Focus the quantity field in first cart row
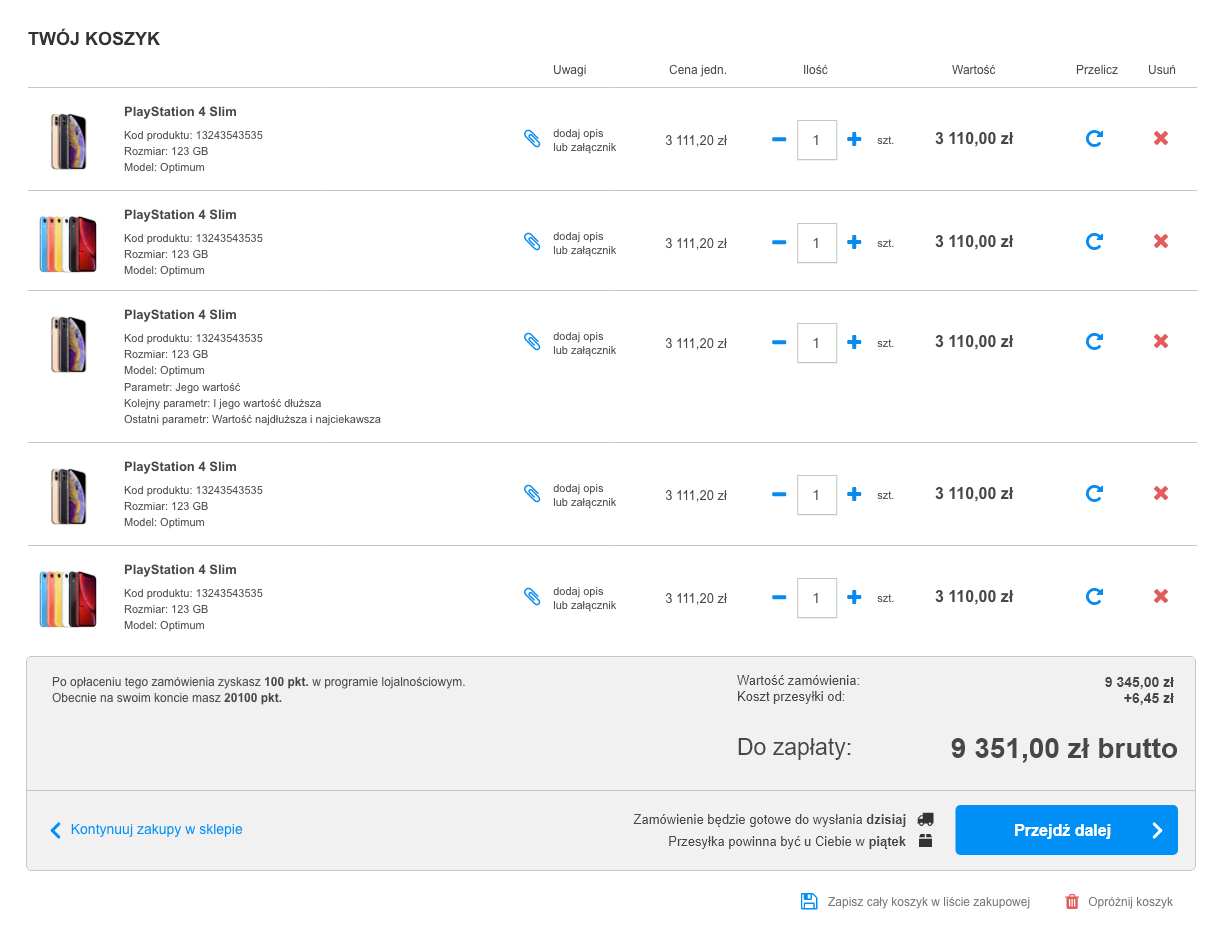The width and height of the screenshot is (1214, 925). coord(817,140)
